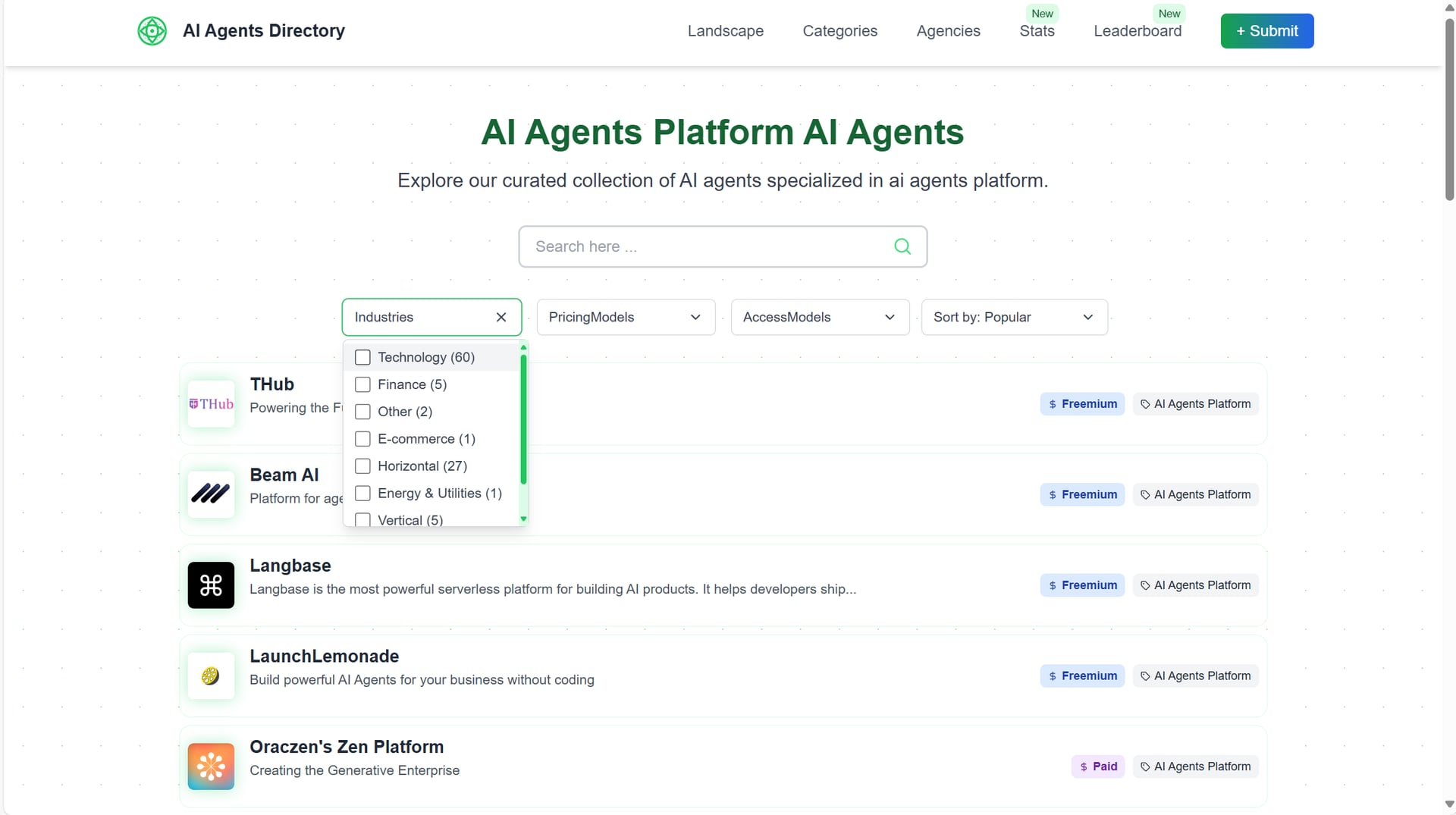Click the Freemium badge on the LaunchLemonade row
This screenshot has width=1456, height=815.
point(1082,676)
